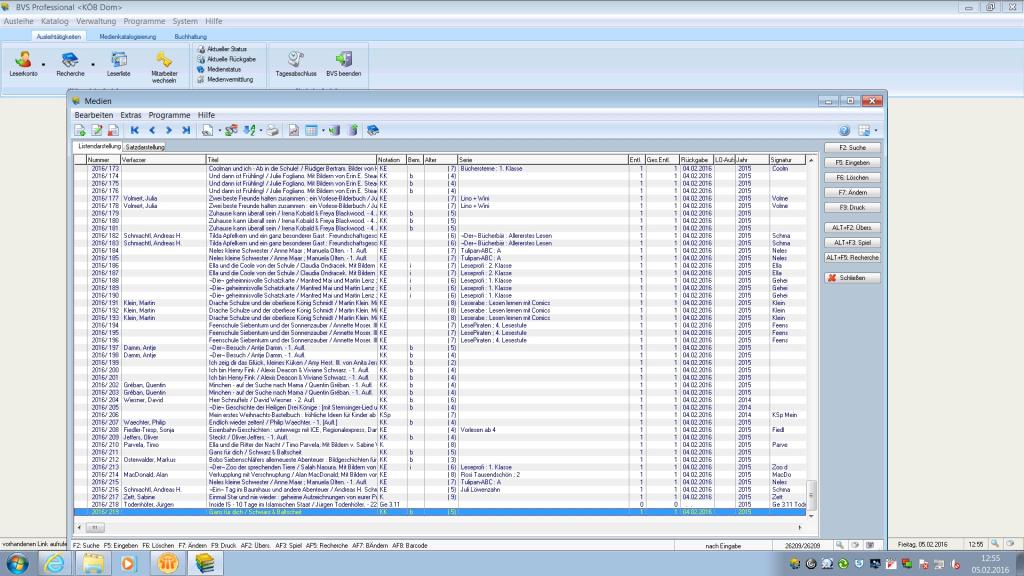This screenshot has width=1024, height=576.
Task: Click the blue books toolbar icon
Action: [x=373, y=131]
